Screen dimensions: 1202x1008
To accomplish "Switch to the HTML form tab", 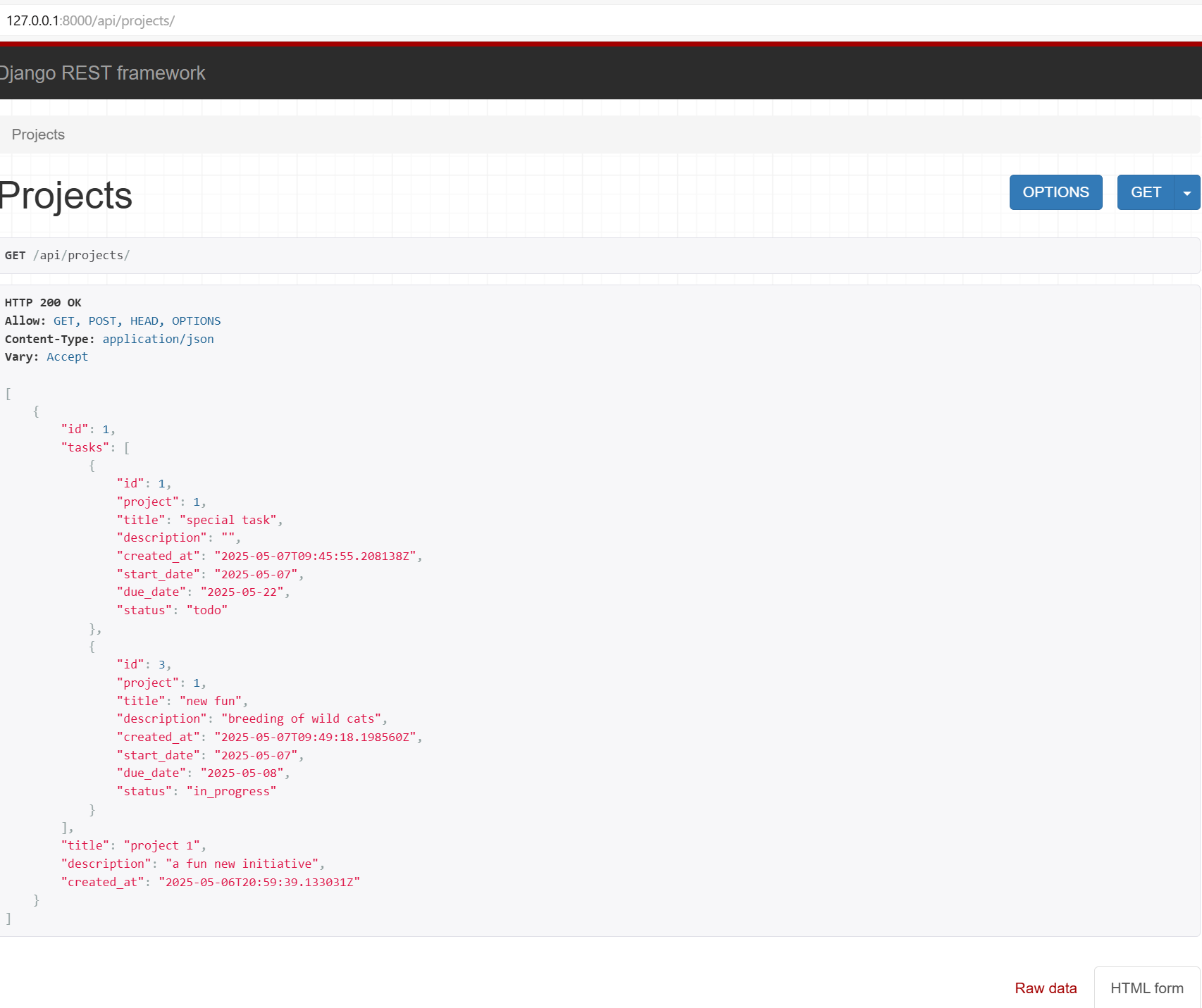I will tap(1146, 988).
